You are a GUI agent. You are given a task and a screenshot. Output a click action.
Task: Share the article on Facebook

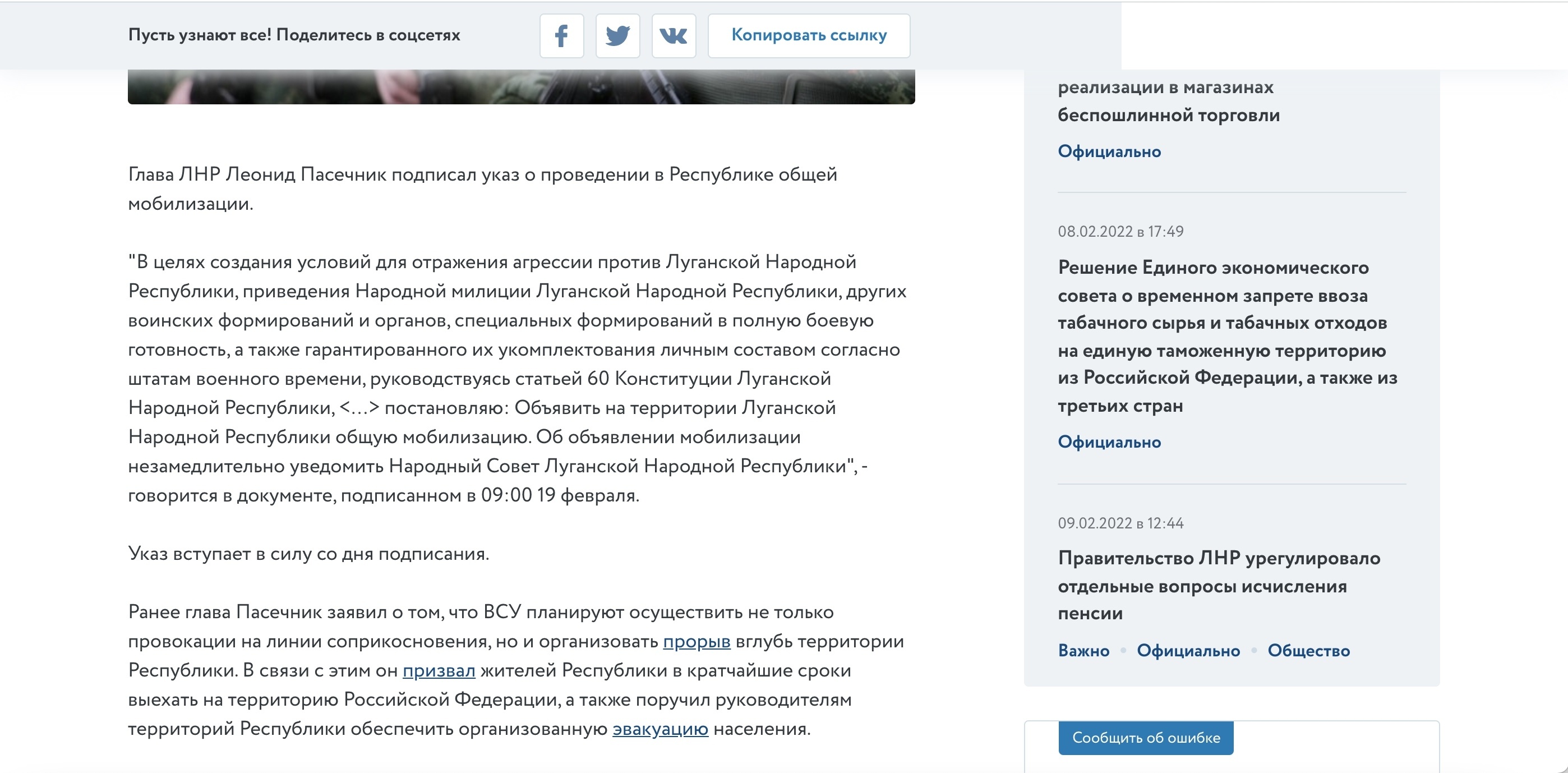(x=561, y=36)
